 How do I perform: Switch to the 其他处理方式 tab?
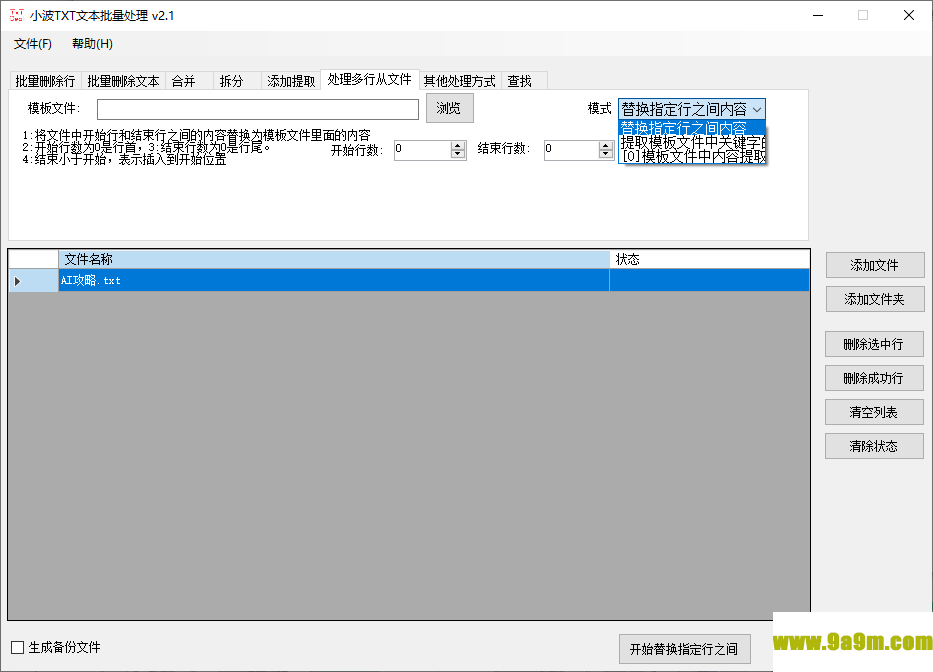(x=459, y=81)
